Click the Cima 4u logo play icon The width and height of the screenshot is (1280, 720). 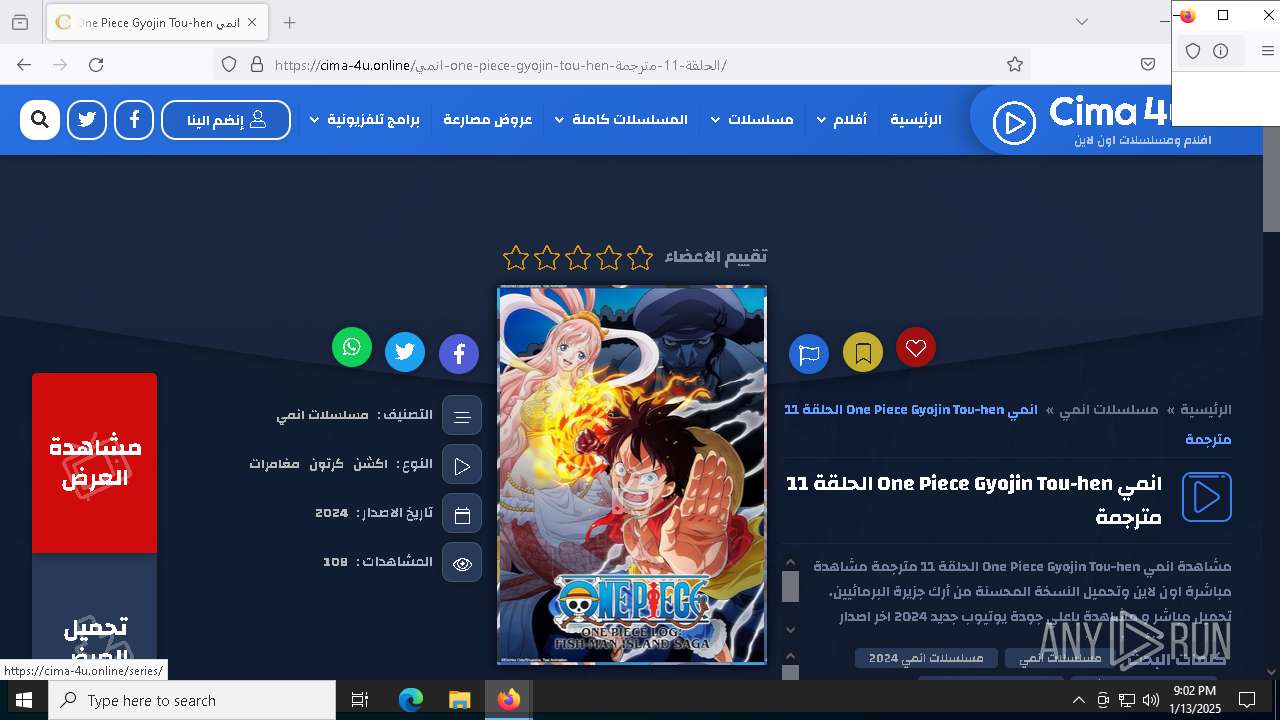tap(1014, 123)
